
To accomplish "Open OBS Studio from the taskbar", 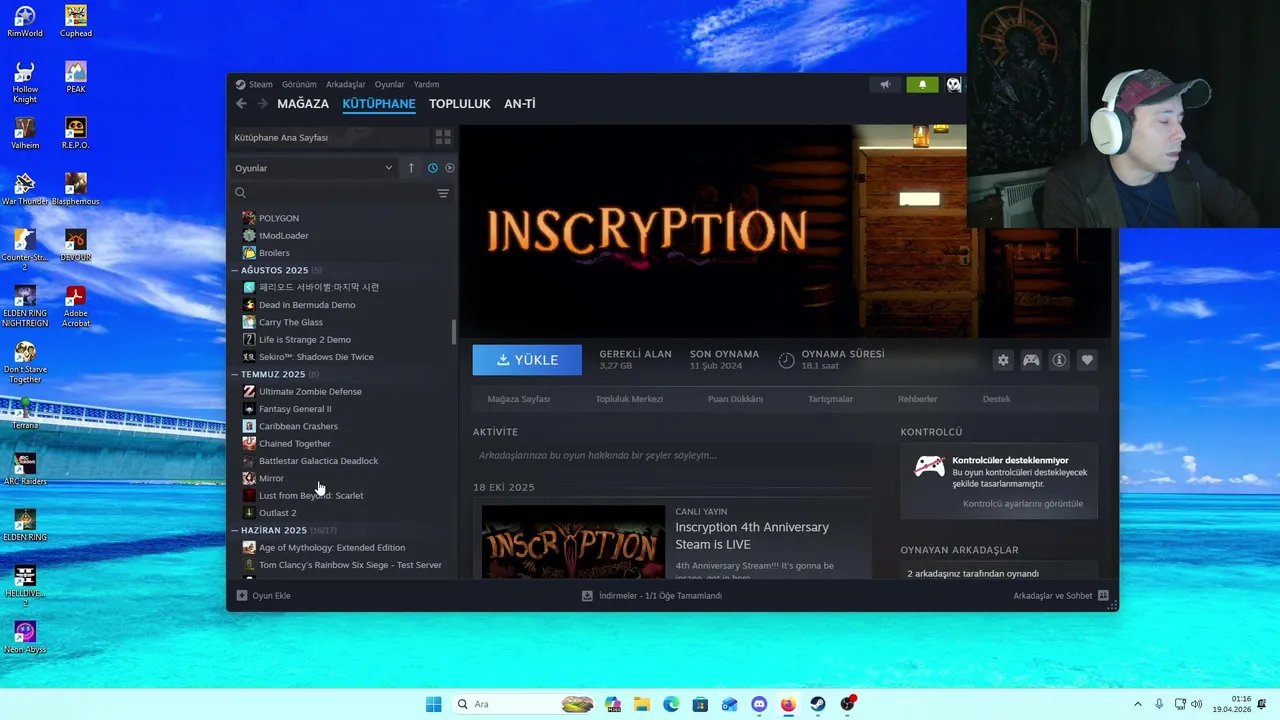I will [847, 704].
